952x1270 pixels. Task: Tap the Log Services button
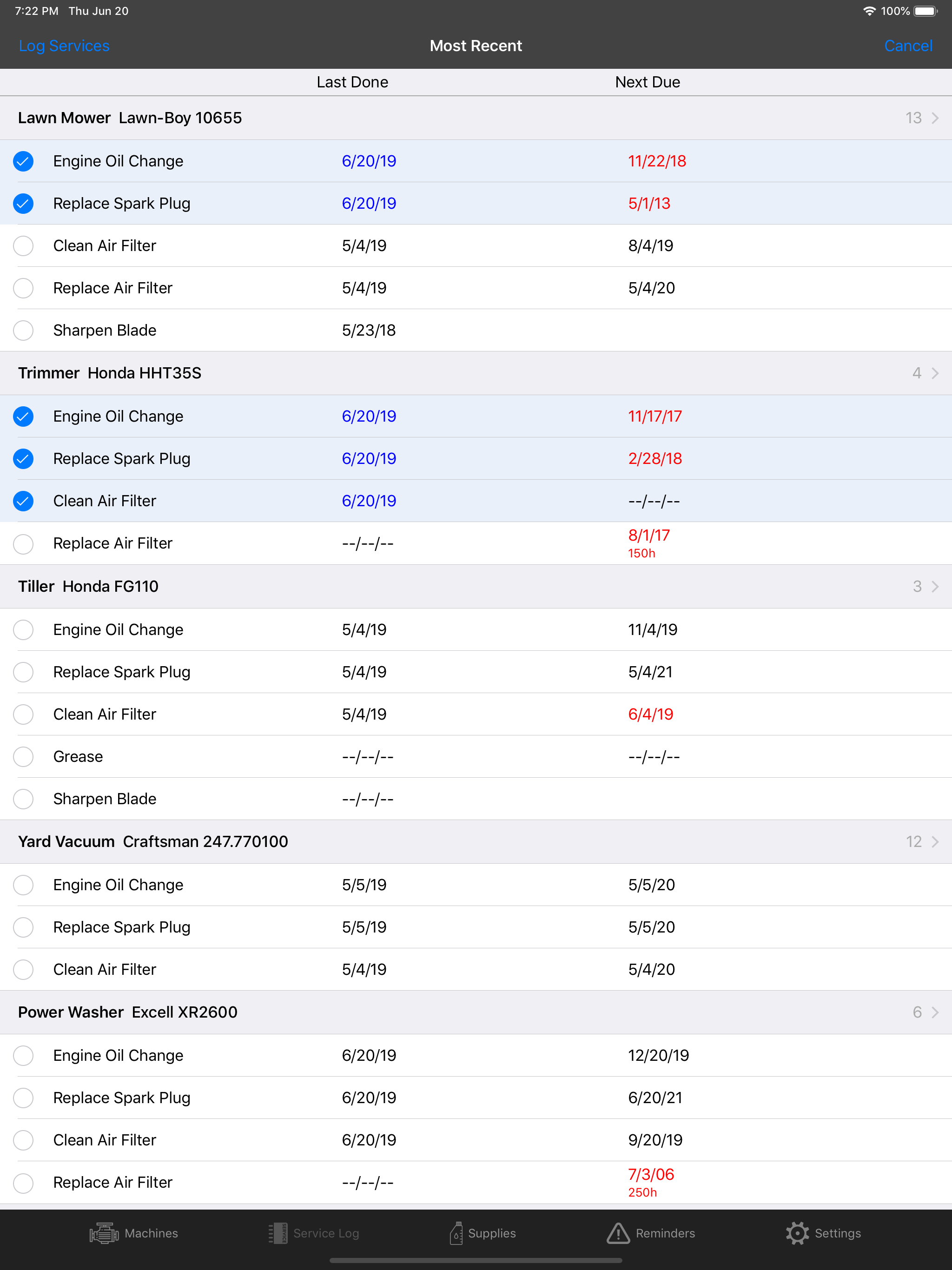pos(64,46)
